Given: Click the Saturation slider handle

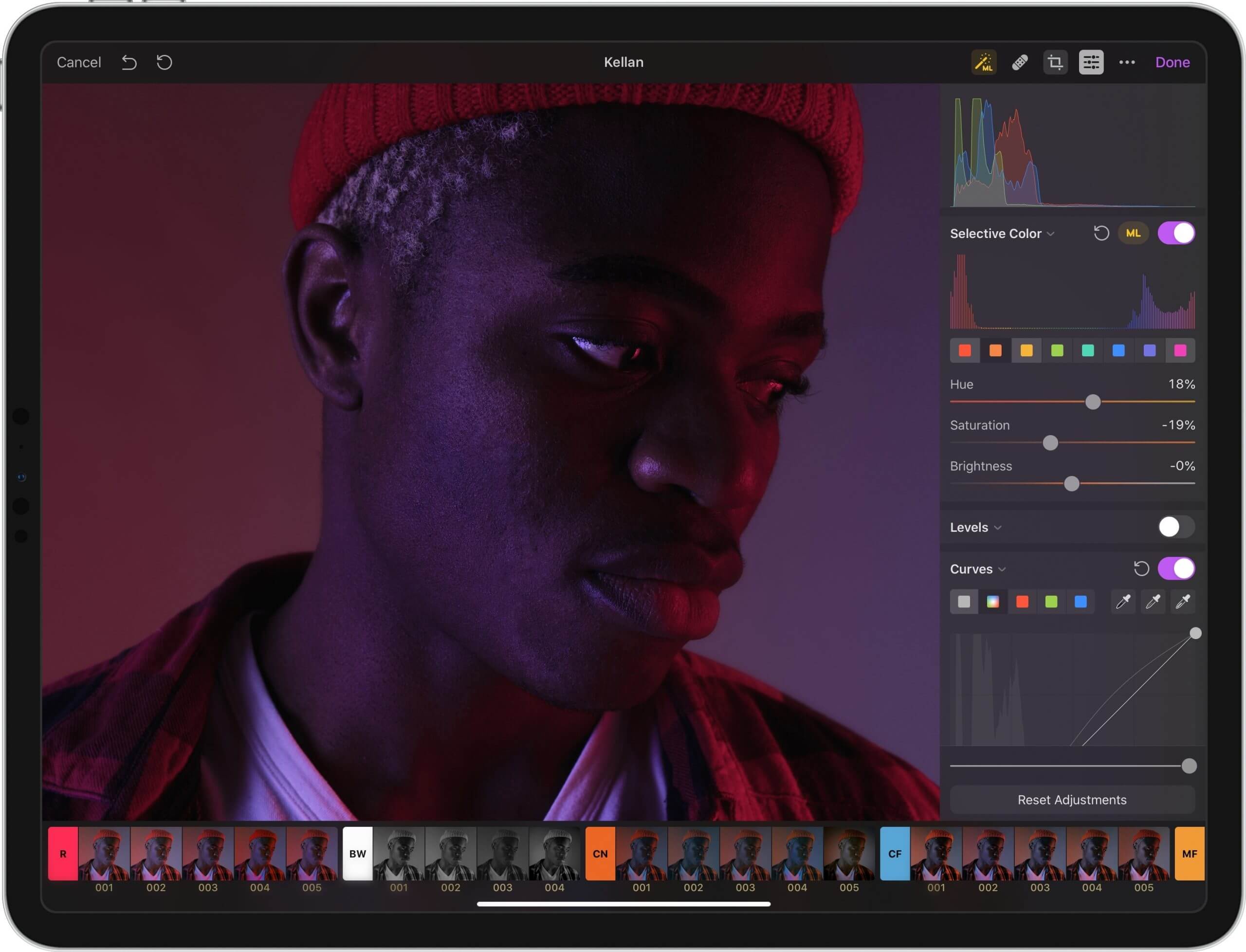Looking at the screenshot, I should (x=1050, y=442).
